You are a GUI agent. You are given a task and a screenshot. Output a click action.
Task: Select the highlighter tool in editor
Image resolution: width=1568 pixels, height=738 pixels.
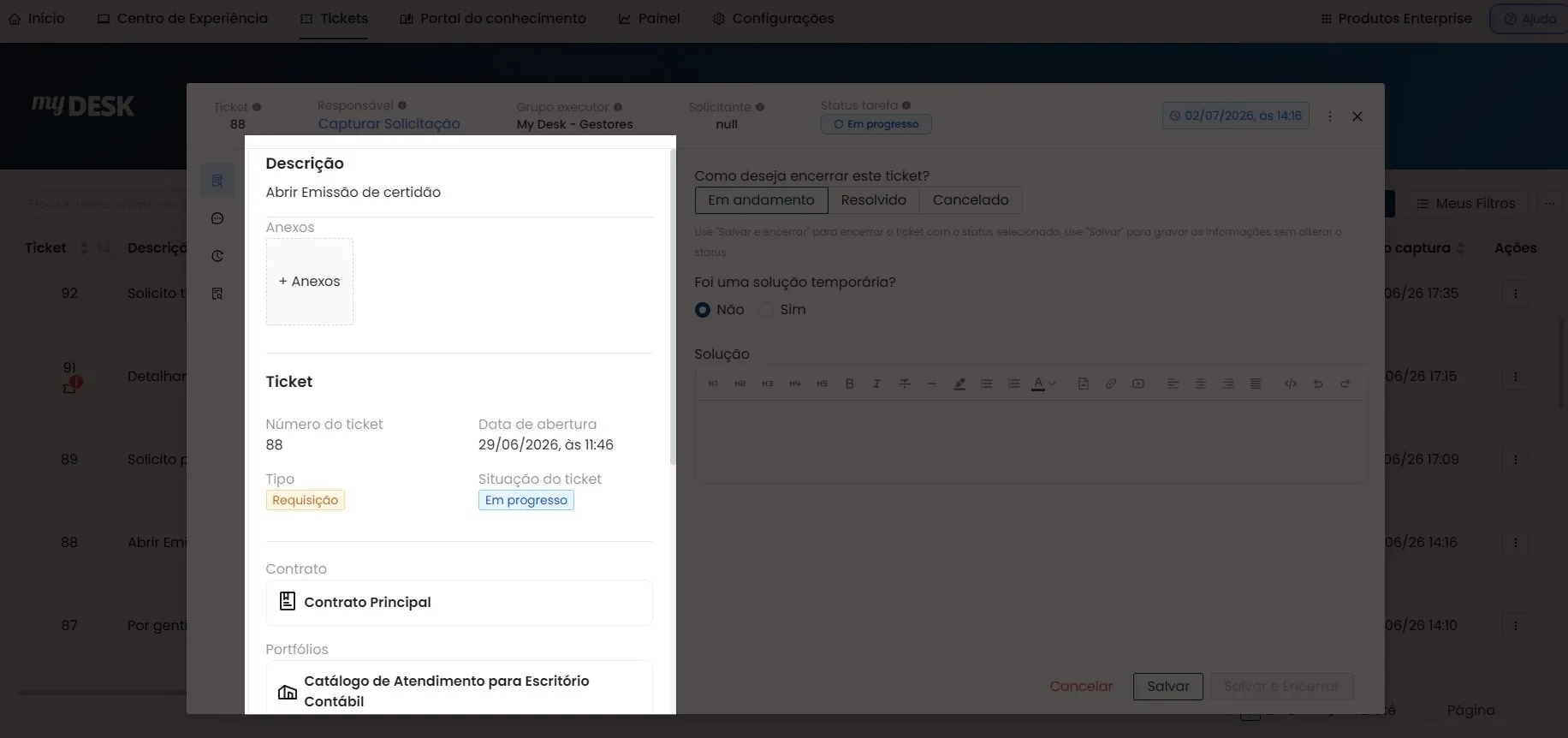click(959, 384)
